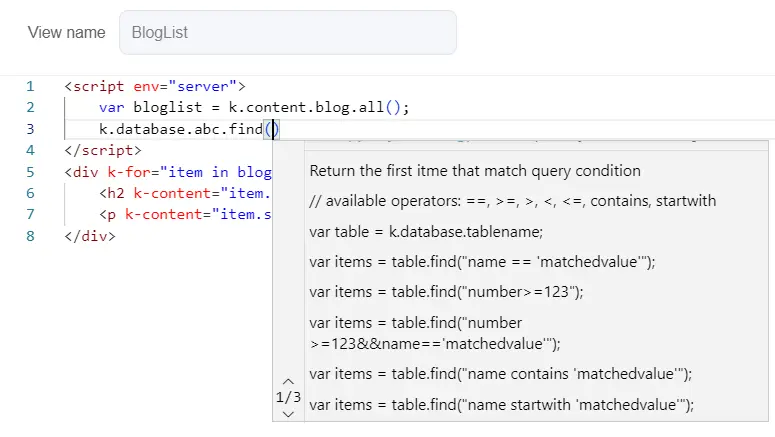775x437 pixels.
Task: Click the 'name startwith' example line
Action: tap(501, 404)
